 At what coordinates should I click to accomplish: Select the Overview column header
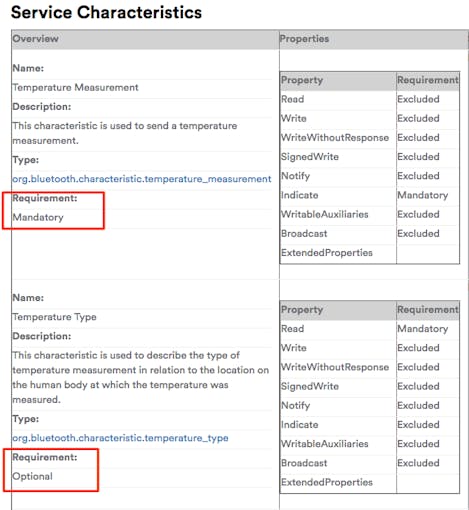coord(36,39)
